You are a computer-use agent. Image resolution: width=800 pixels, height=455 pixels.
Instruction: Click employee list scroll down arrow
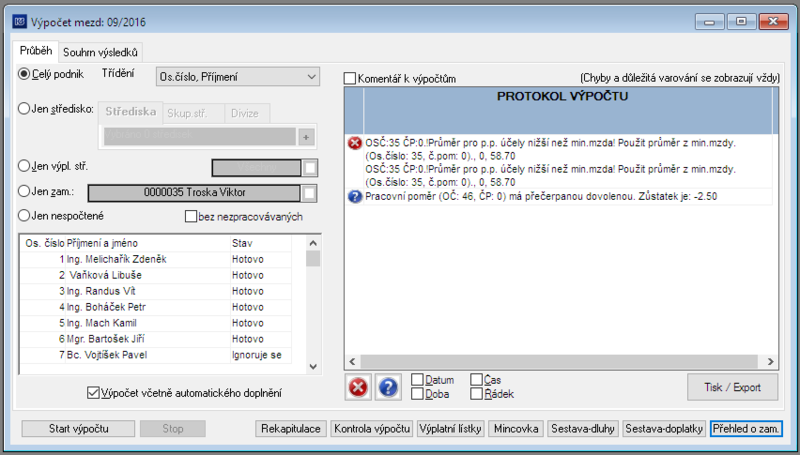[x=313, y=366]
